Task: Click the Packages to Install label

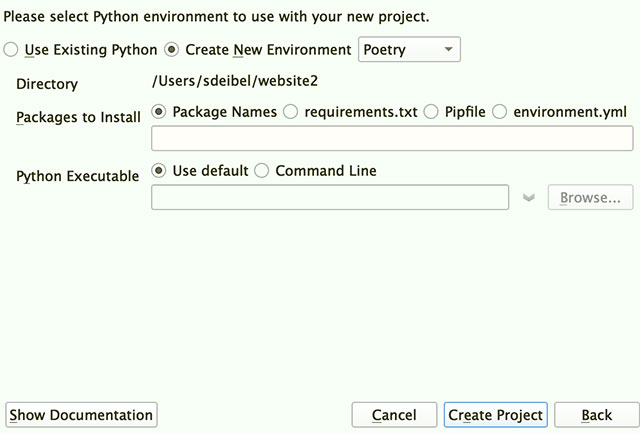Action: coord(78,117)
